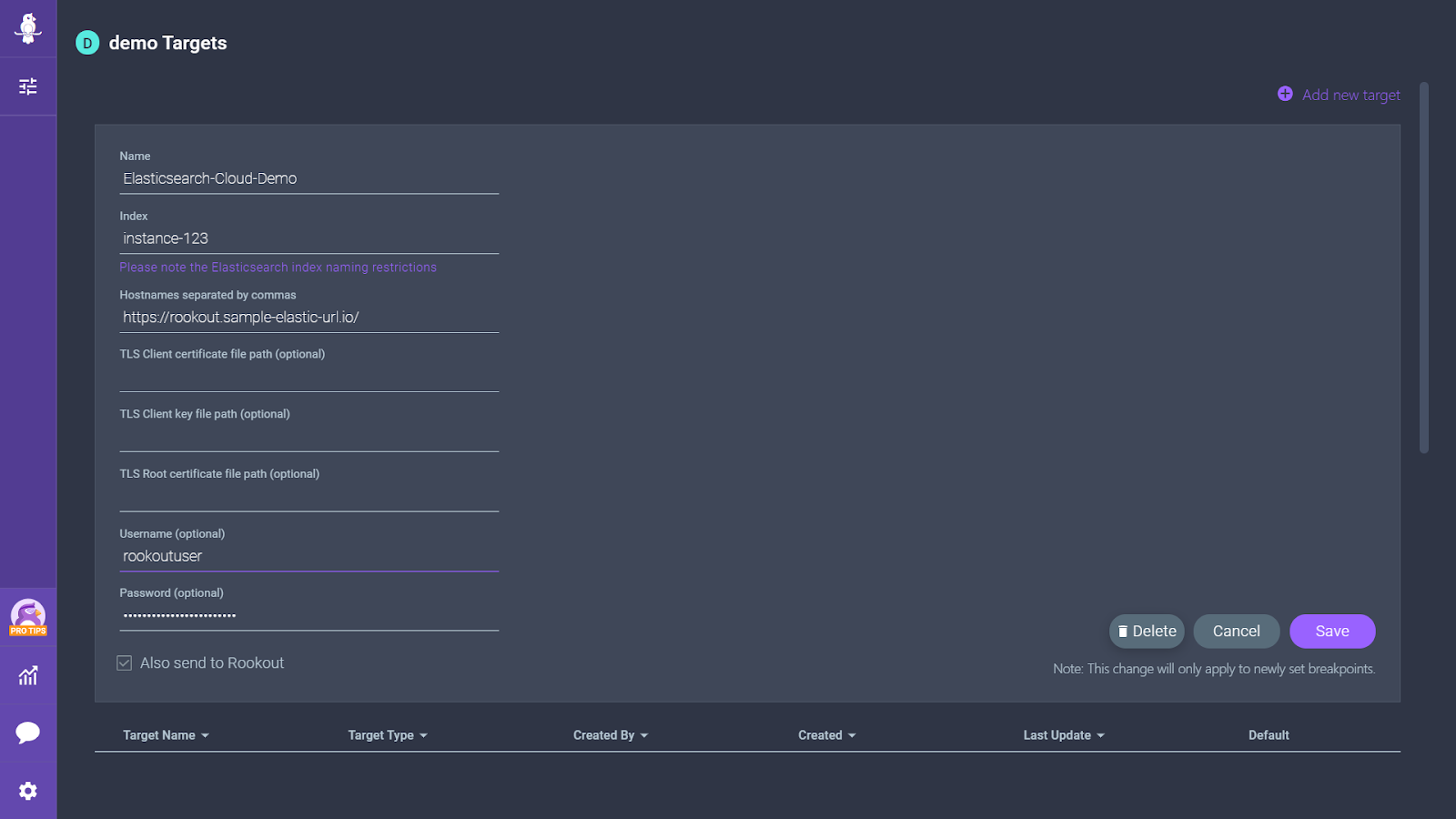Open the Elasticsearch index naming restrictions link

[278, 268]
